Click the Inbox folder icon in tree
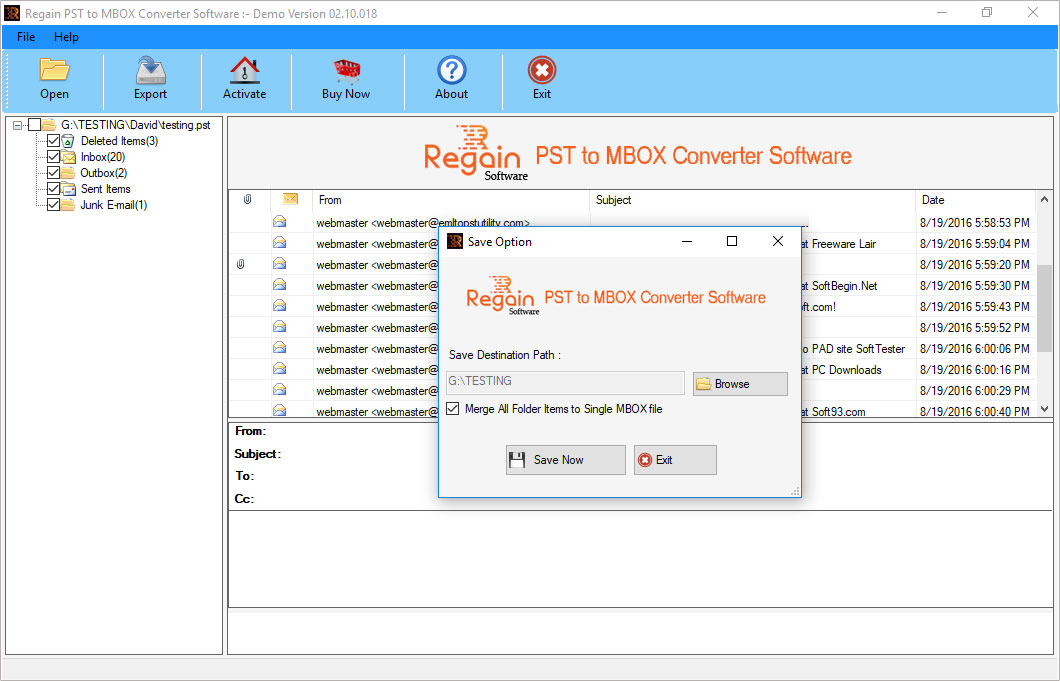The width and height of the screenshot is (1060, 681). tap(68, 157)
